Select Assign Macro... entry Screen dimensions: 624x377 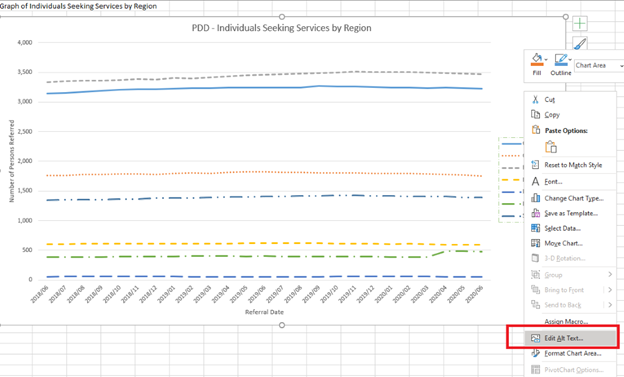click(566, 321)
